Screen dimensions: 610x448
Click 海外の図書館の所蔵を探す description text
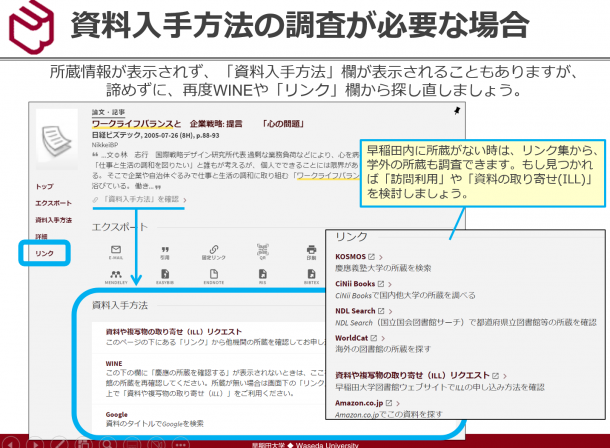pos(383,349)
